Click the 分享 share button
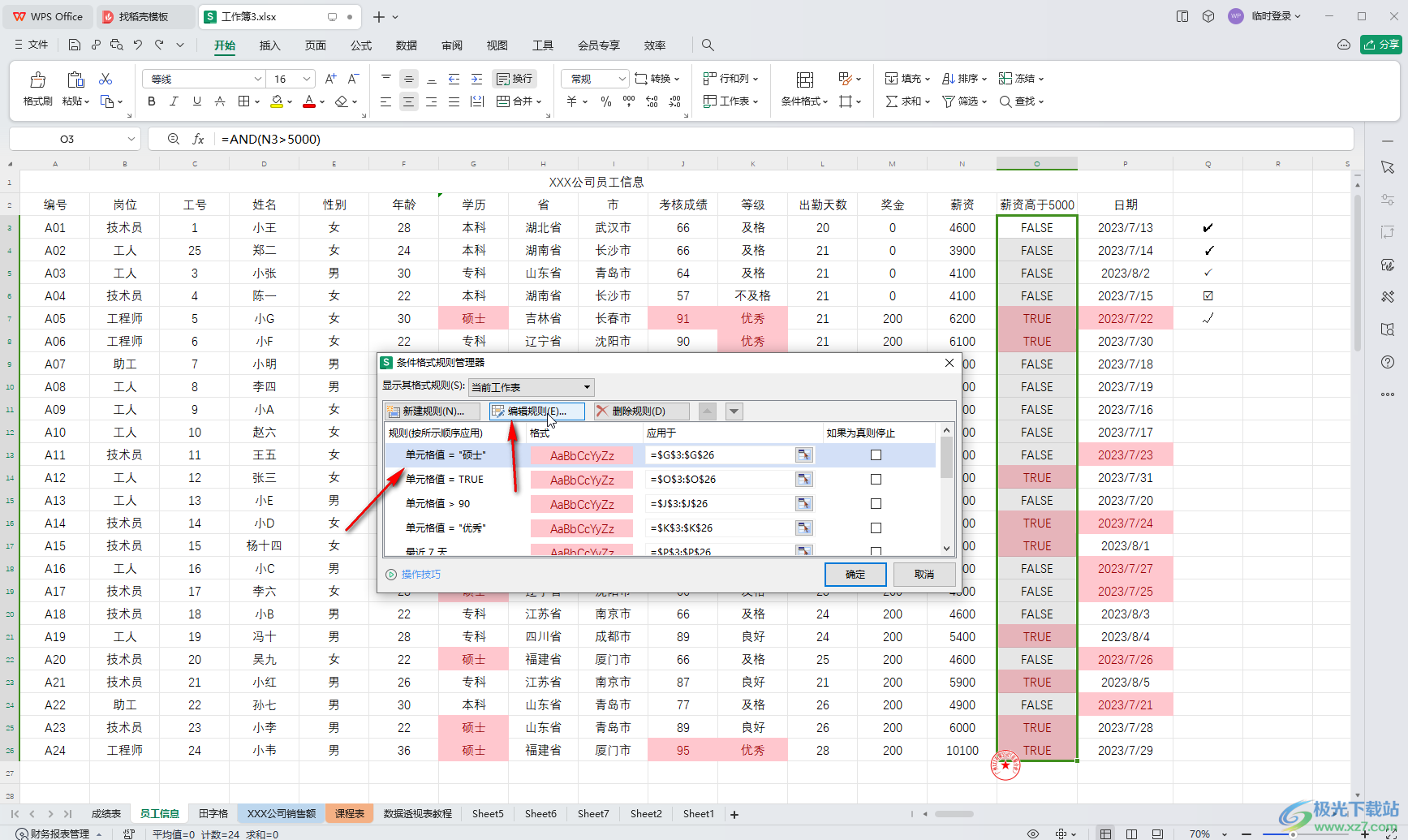Screen dimensions: 1408x840 coord(1381,45)
